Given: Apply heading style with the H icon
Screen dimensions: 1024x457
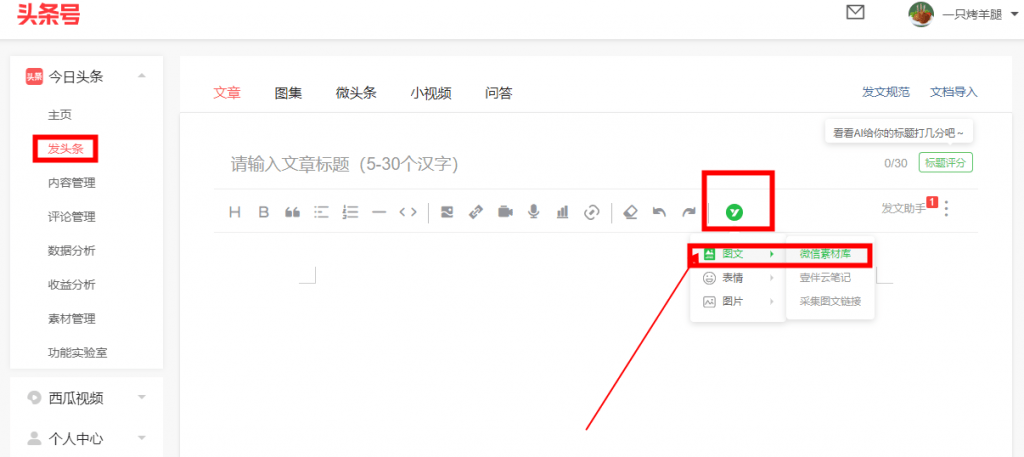Looking at the screenshot, I should click(x=235, y=212).
